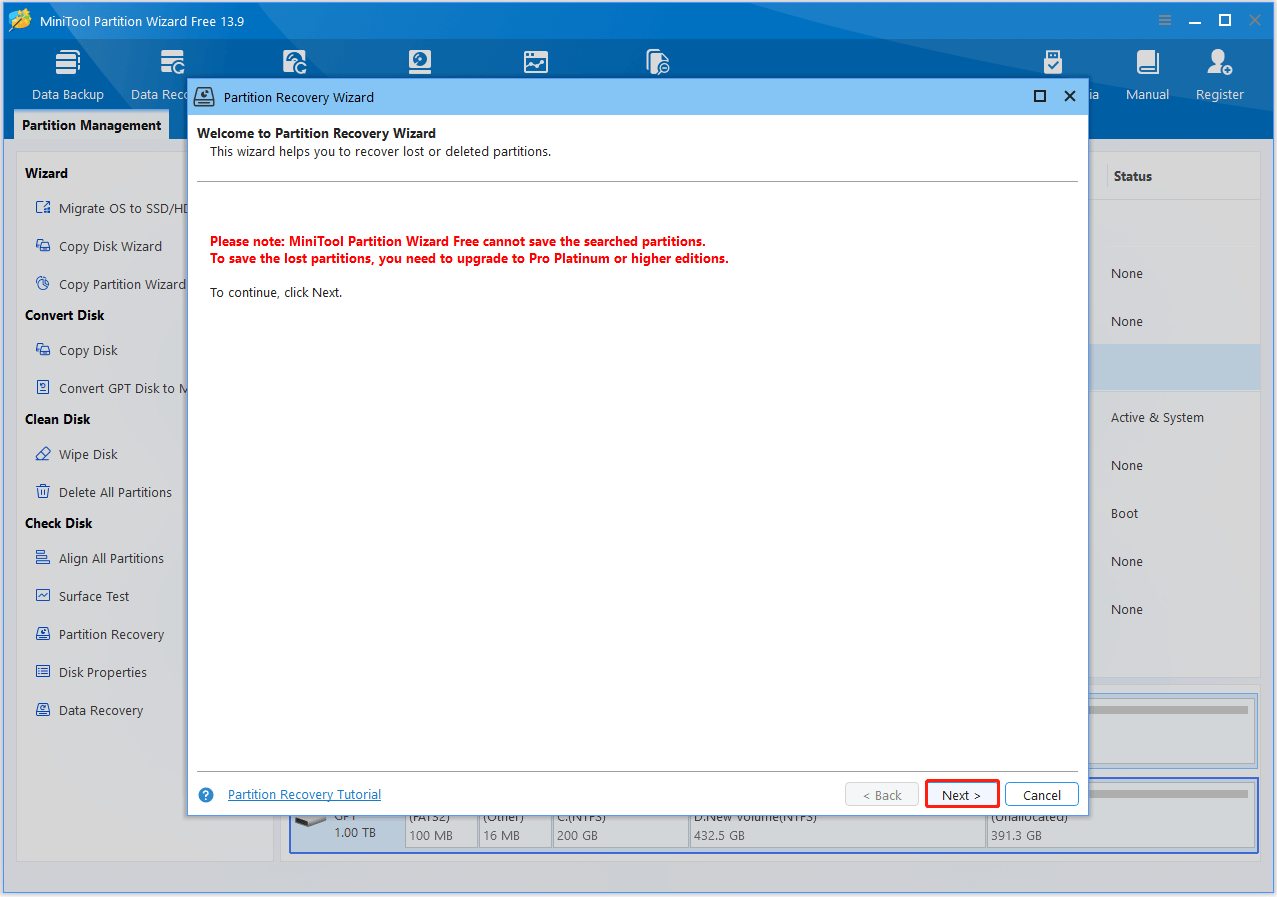
Task: Click Next in Partition Recovery Wizard
Action: click(961, 795)
